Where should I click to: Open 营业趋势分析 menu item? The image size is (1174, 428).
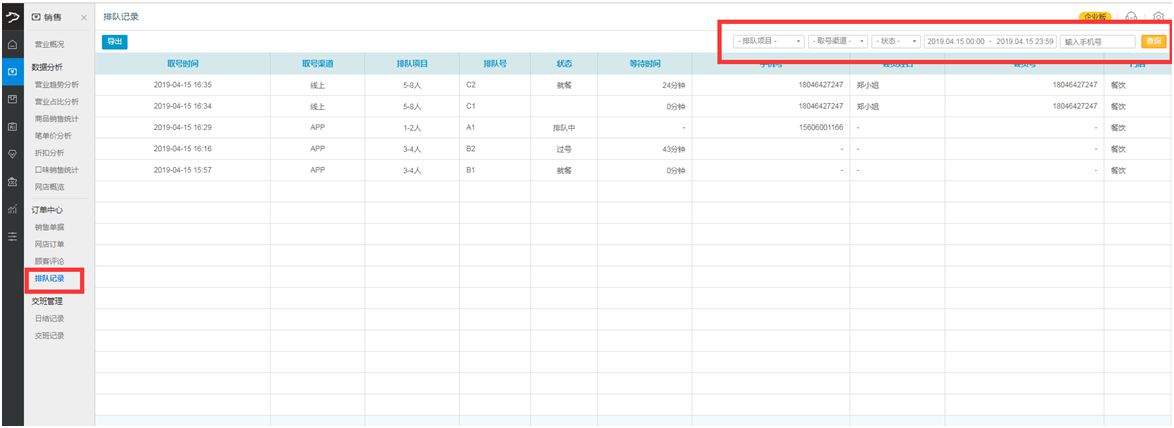tap(57, 85)
